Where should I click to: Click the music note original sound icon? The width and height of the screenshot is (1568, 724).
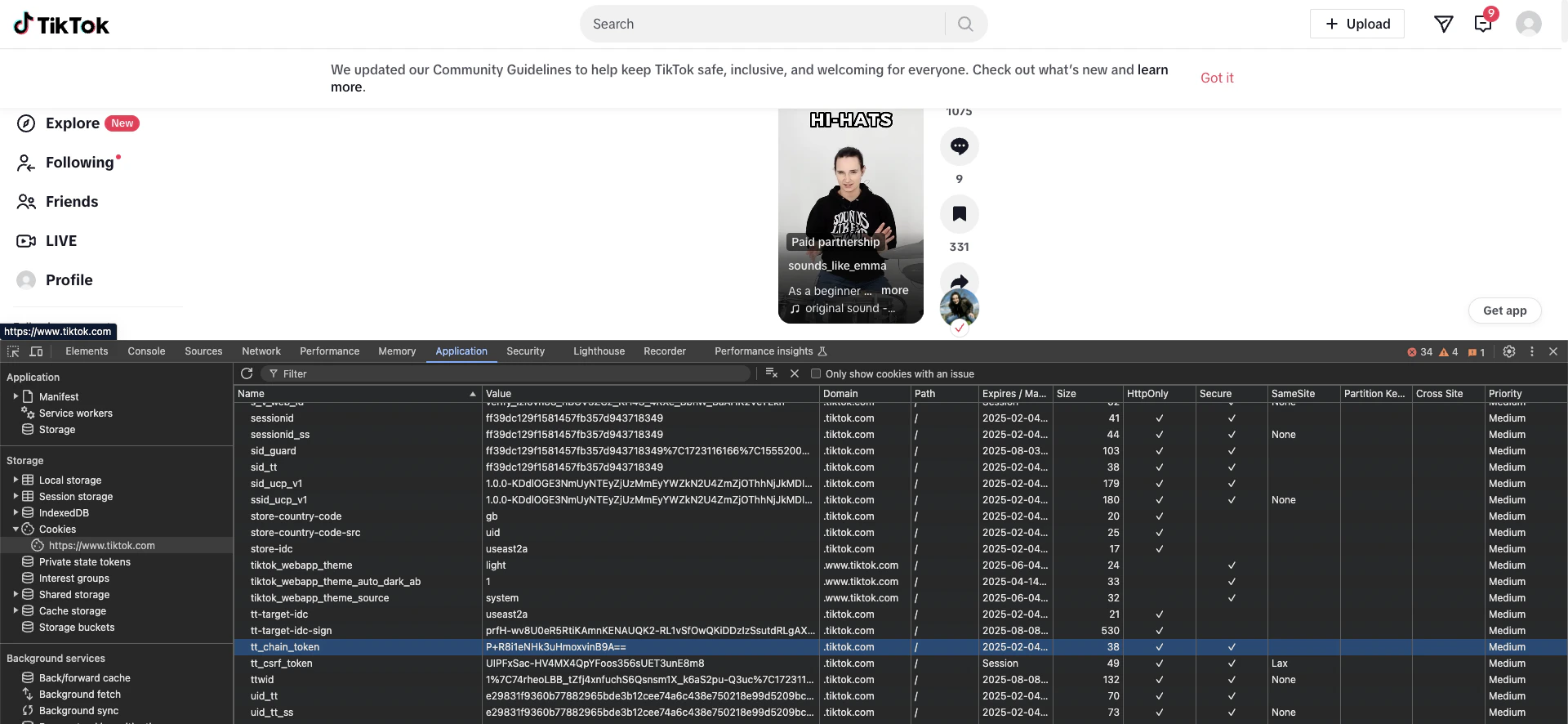[x=795, y=309]
